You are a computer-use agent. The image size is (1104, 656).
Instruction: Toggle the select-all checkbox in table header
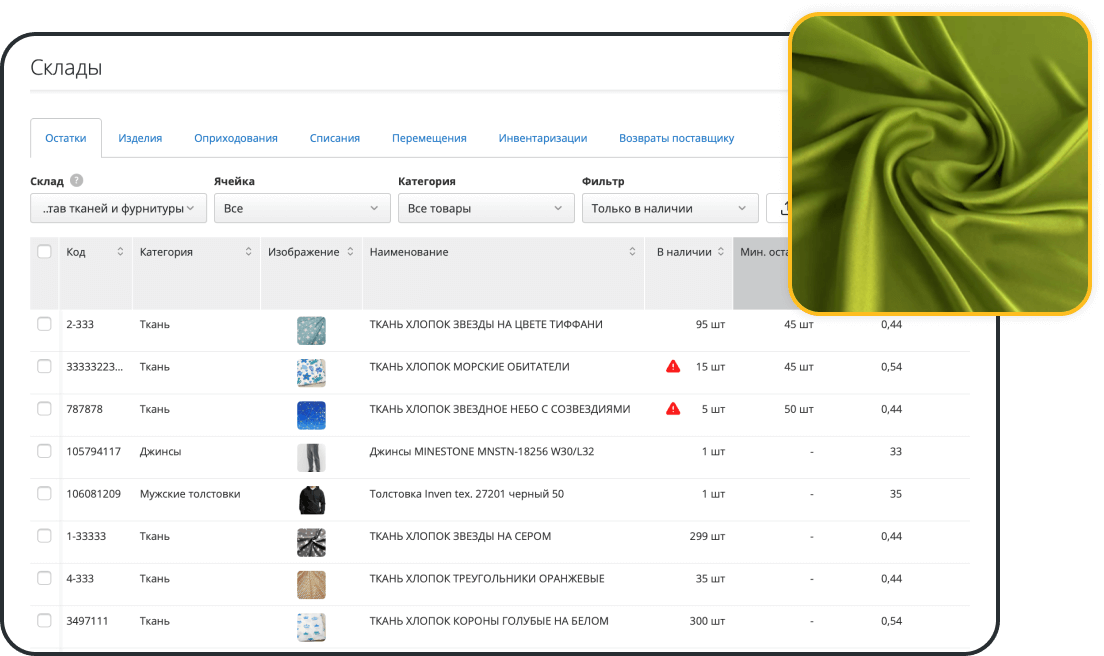[x=44, y=252]
